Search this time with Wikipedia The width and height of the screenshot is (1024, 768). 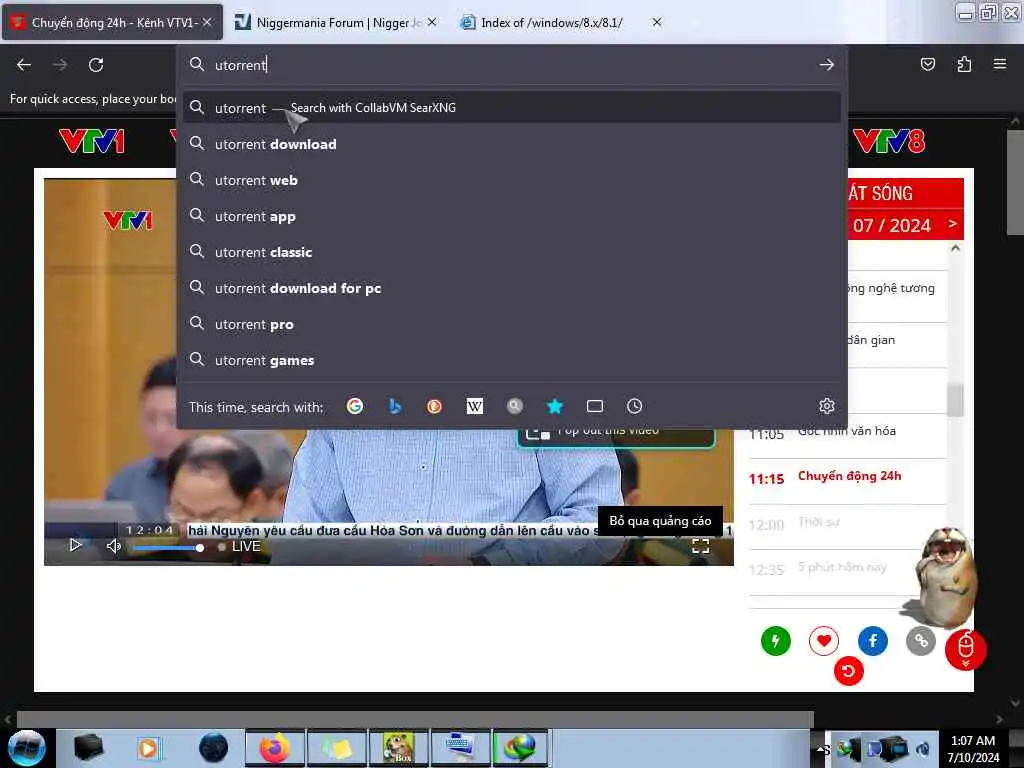[475, 406]
